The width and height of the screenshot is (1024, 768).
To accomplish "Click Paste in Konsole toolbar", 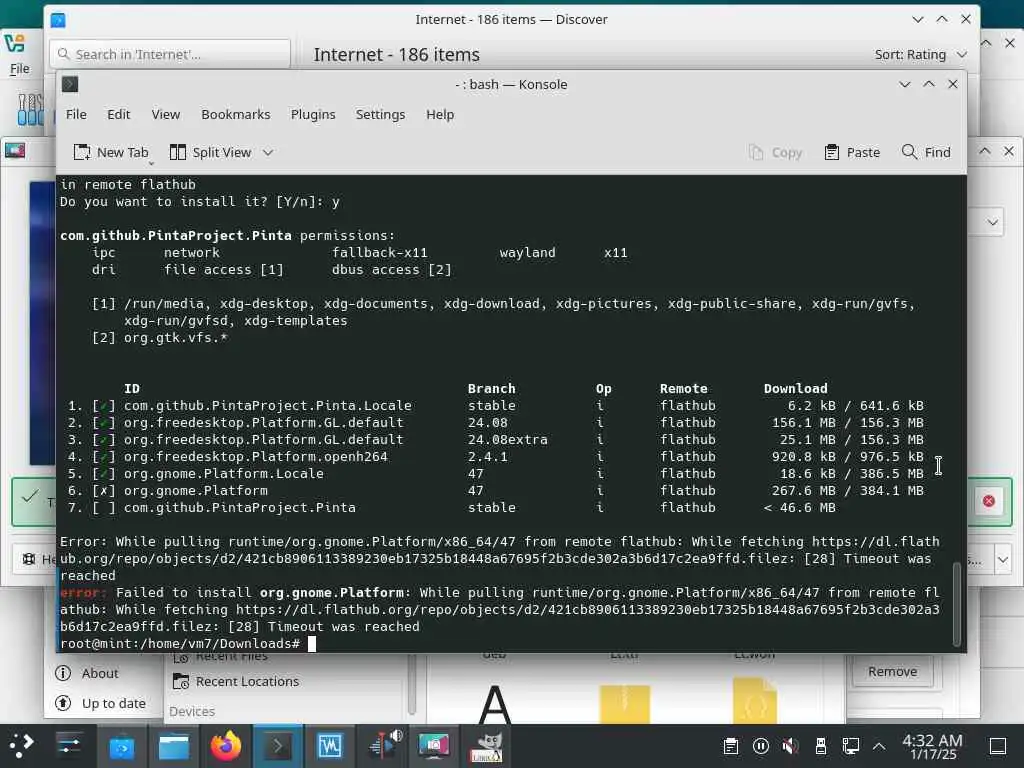I will pos(852,152).
